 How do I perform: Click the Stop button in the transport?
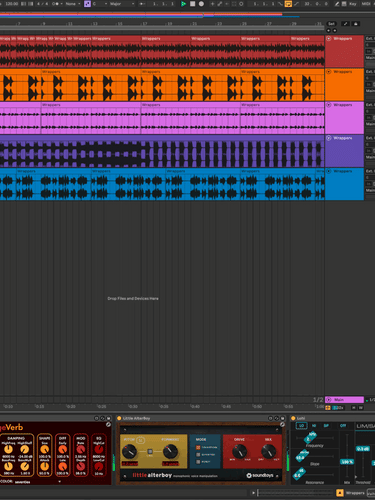192,4
